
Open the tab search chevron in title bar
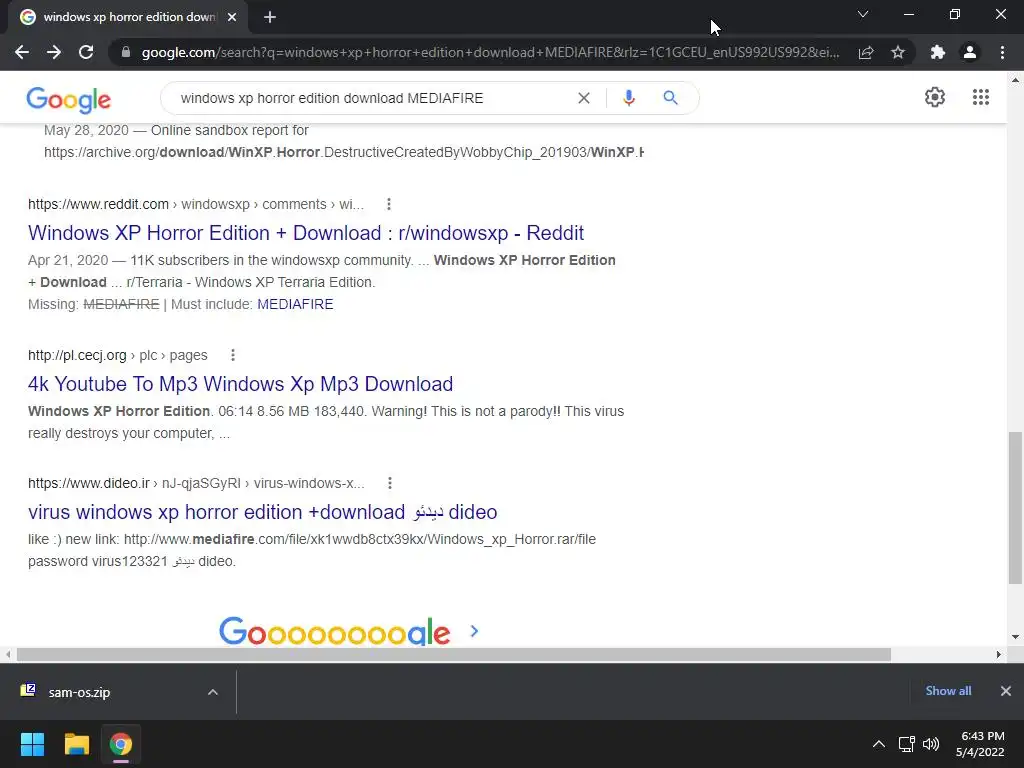(x=863, y=14)
